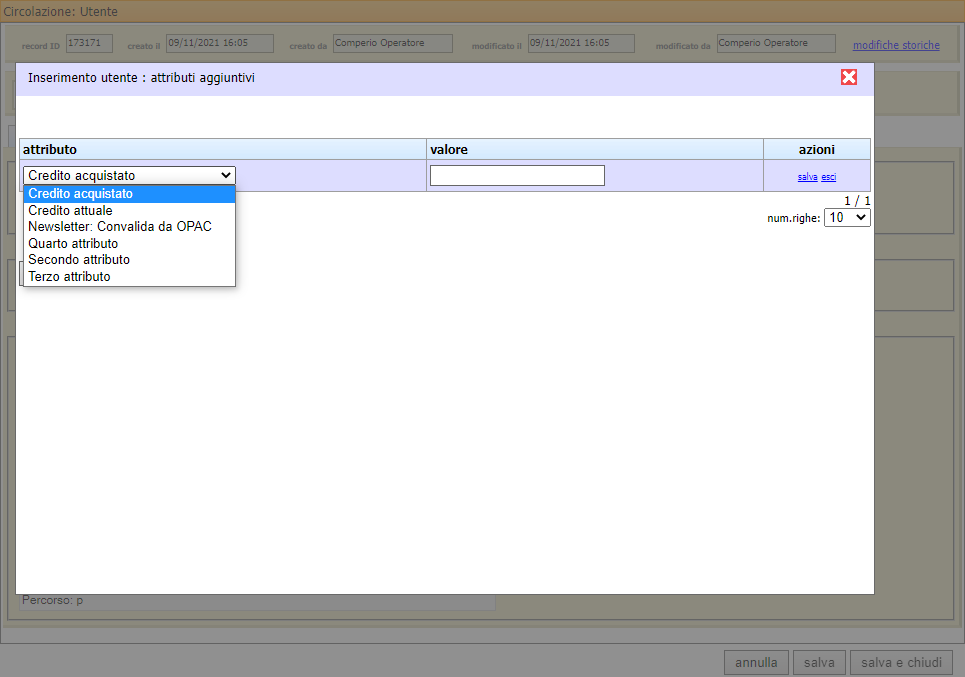Select the modificato il date field

(x=579, y=43)
